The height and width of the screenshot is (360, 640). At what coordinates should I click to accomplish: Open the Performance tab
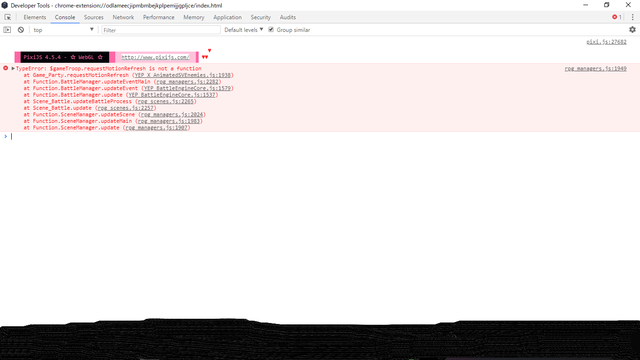pyautogui.click(x=158, y=17)
